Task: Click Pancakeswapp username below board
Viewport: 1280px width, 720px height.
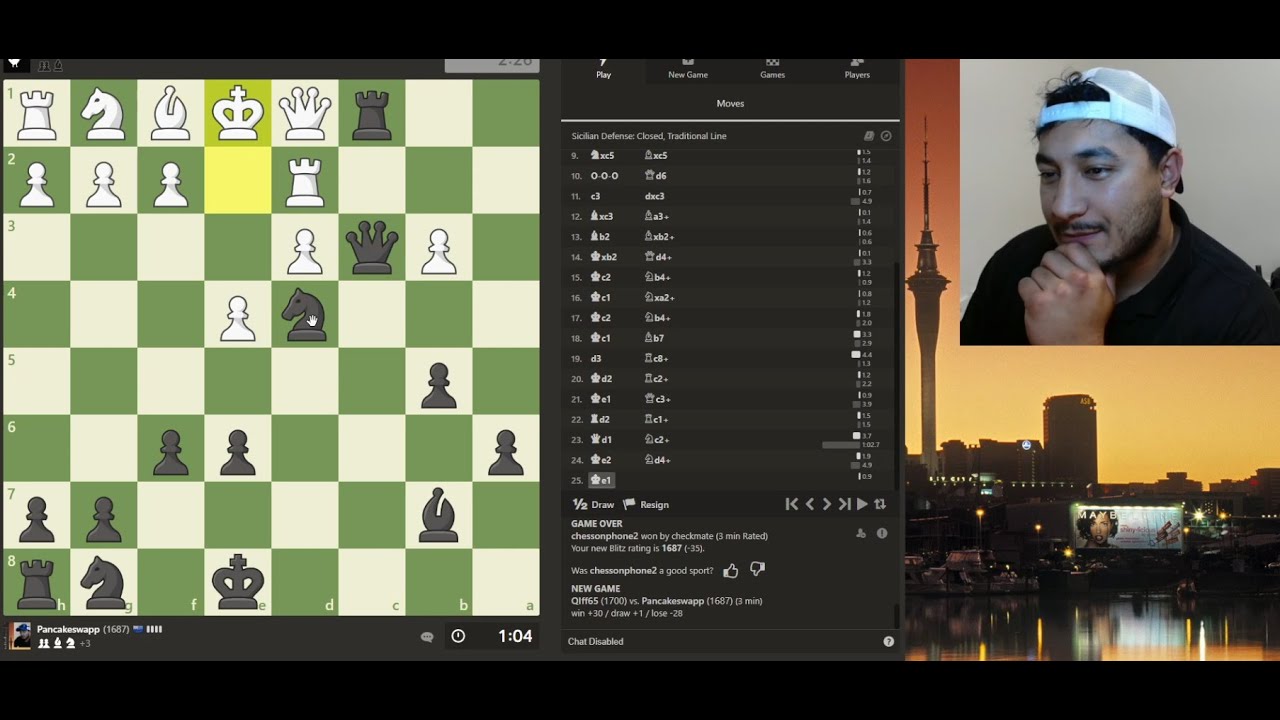Action: coord(68,629)
